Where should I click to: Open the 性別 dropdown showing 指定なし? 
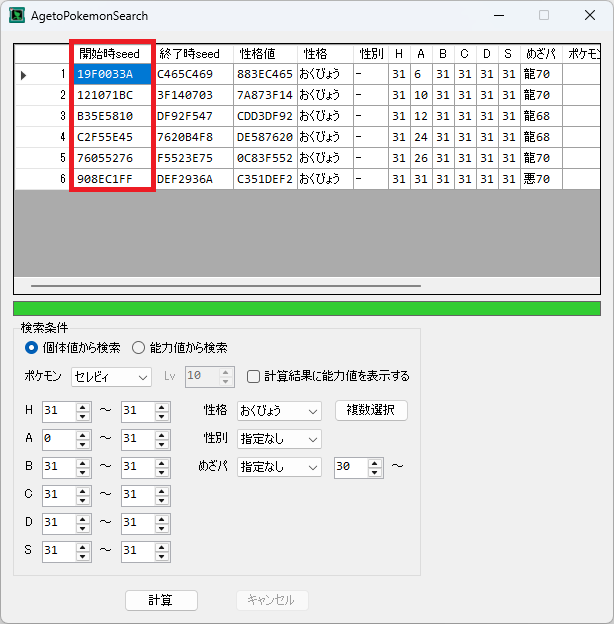tap(279, 439)
